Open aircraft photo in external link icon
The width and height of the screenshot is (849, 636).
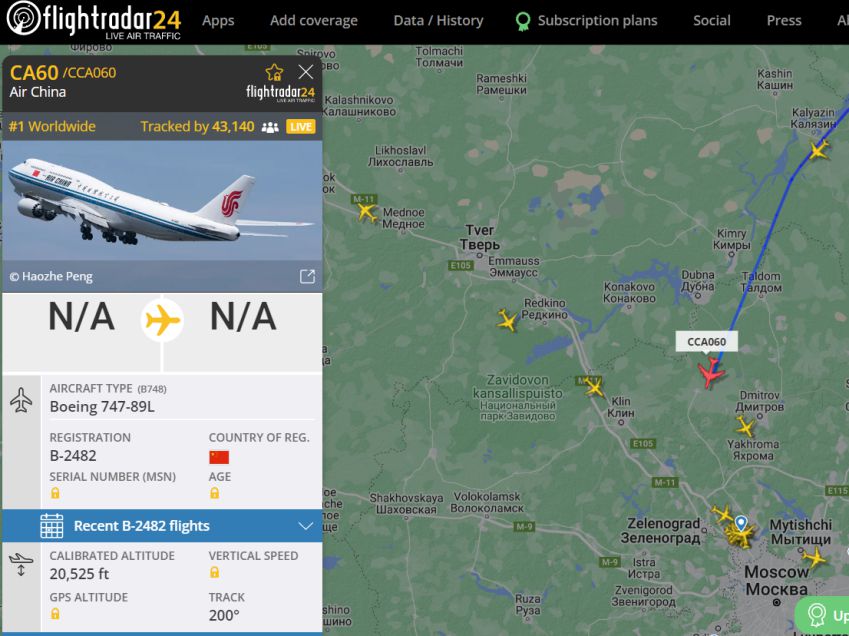click(307, 277)
